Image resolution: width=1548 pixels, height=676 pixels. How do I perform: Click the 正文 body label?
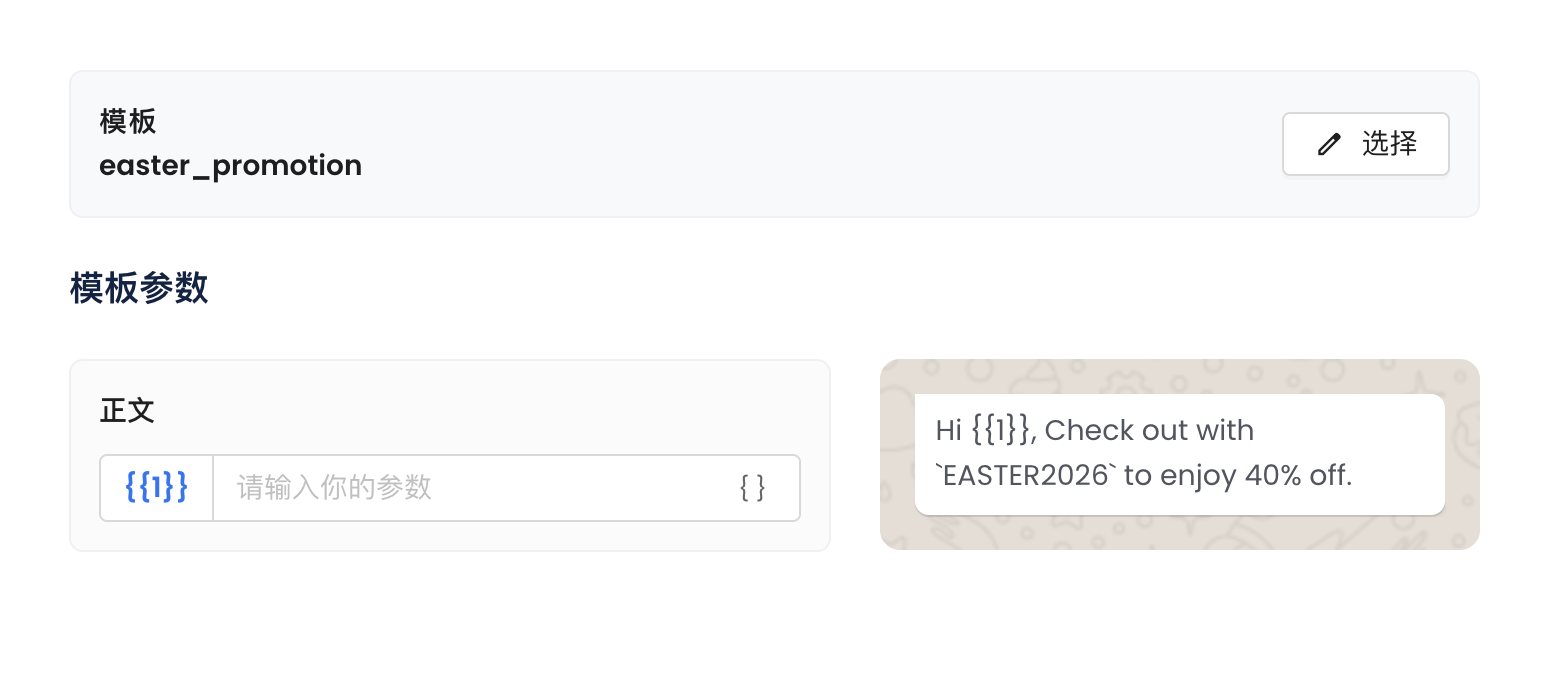pyautogui.click(x=128, y=411)
